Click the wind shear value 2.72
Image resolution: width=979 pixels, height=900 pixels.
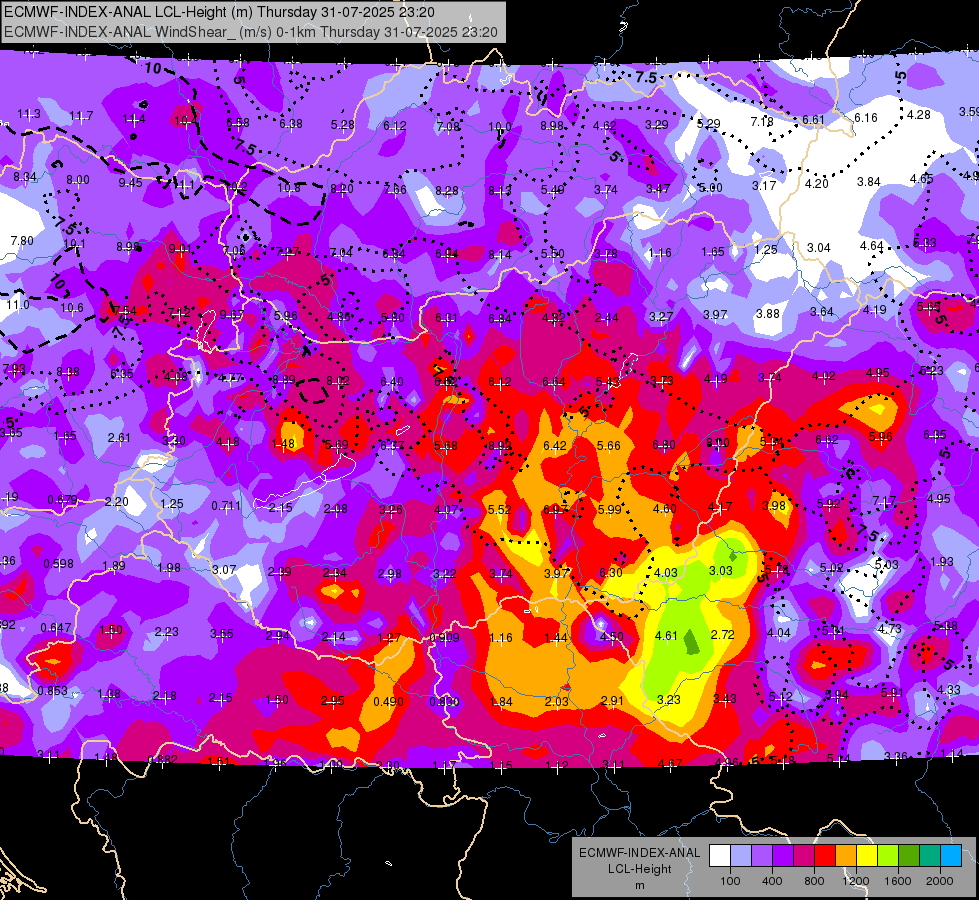point(722,635)
